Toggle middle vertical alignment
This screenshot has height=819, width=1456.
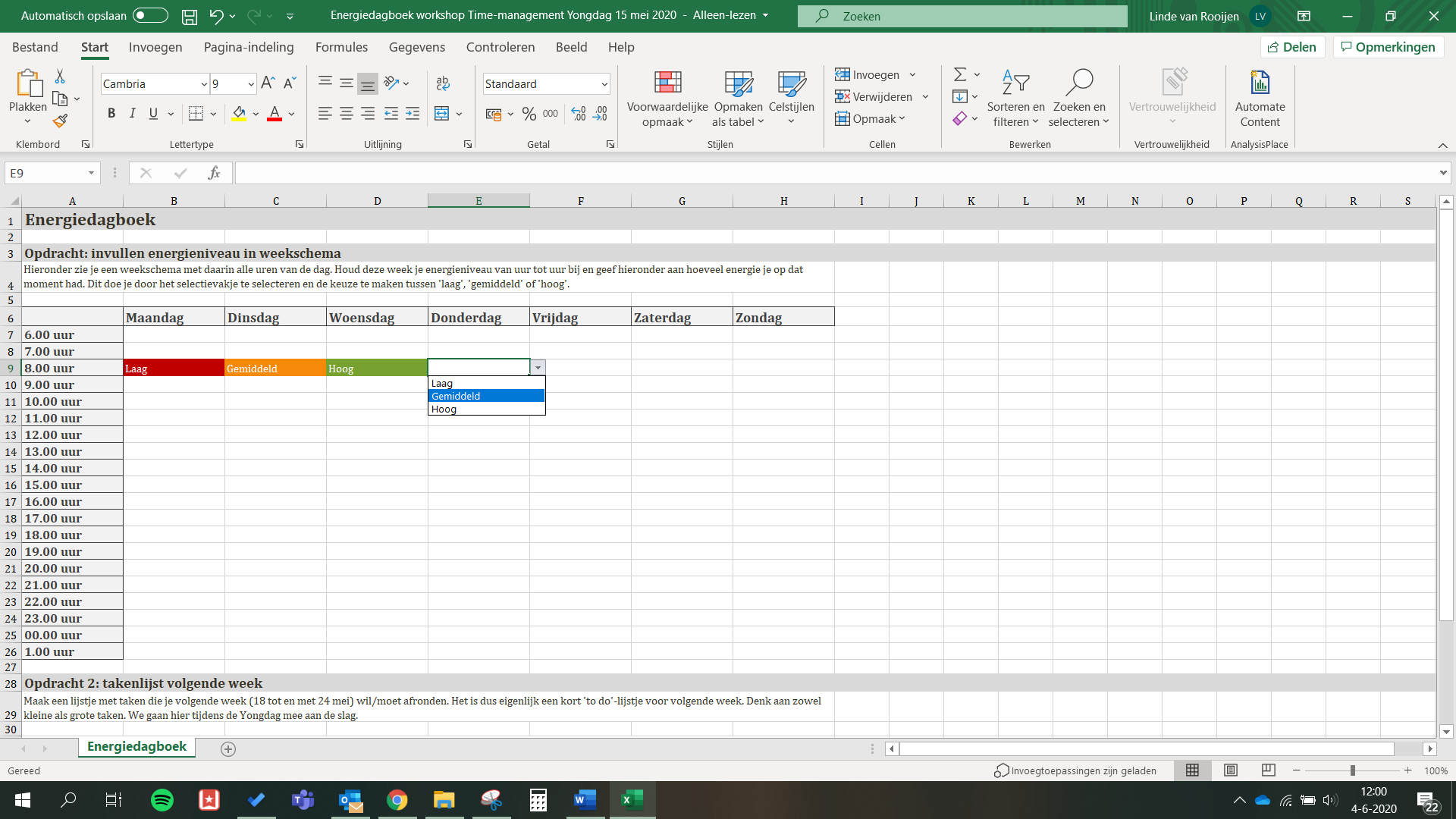(347, 83)
